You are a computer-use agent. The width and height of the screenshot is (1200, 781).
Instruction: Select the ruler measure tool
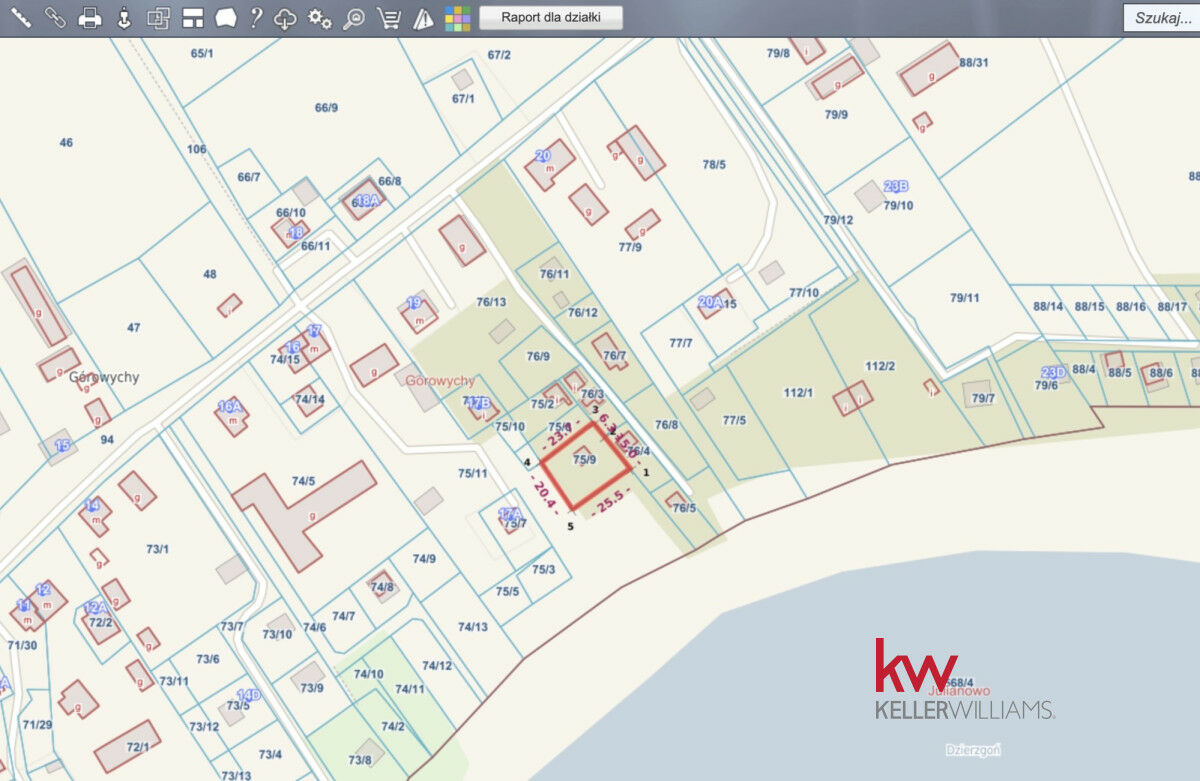coord(21,18)
